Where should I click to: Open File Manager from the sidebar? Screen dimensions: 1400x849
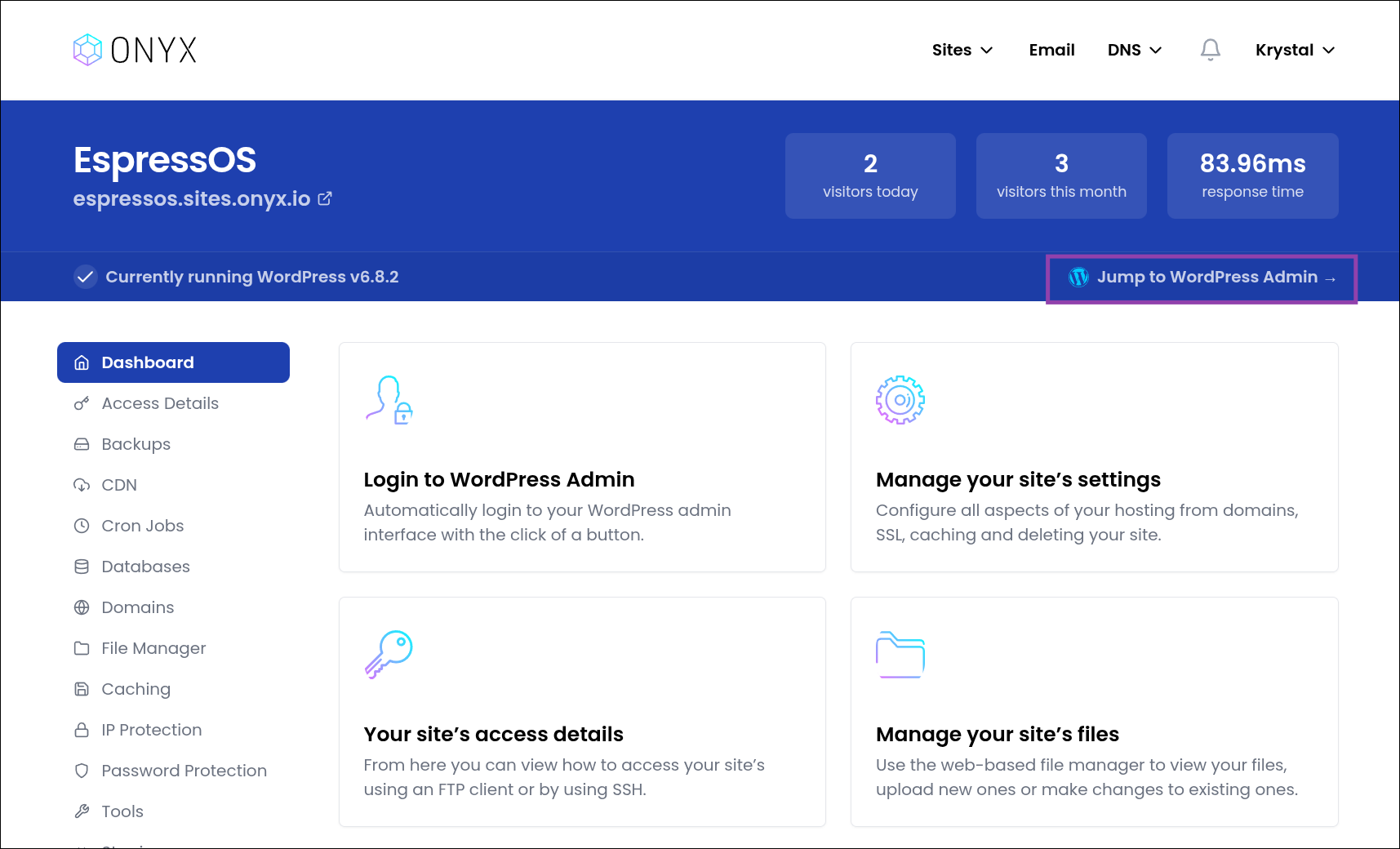[x=173, y=648]
